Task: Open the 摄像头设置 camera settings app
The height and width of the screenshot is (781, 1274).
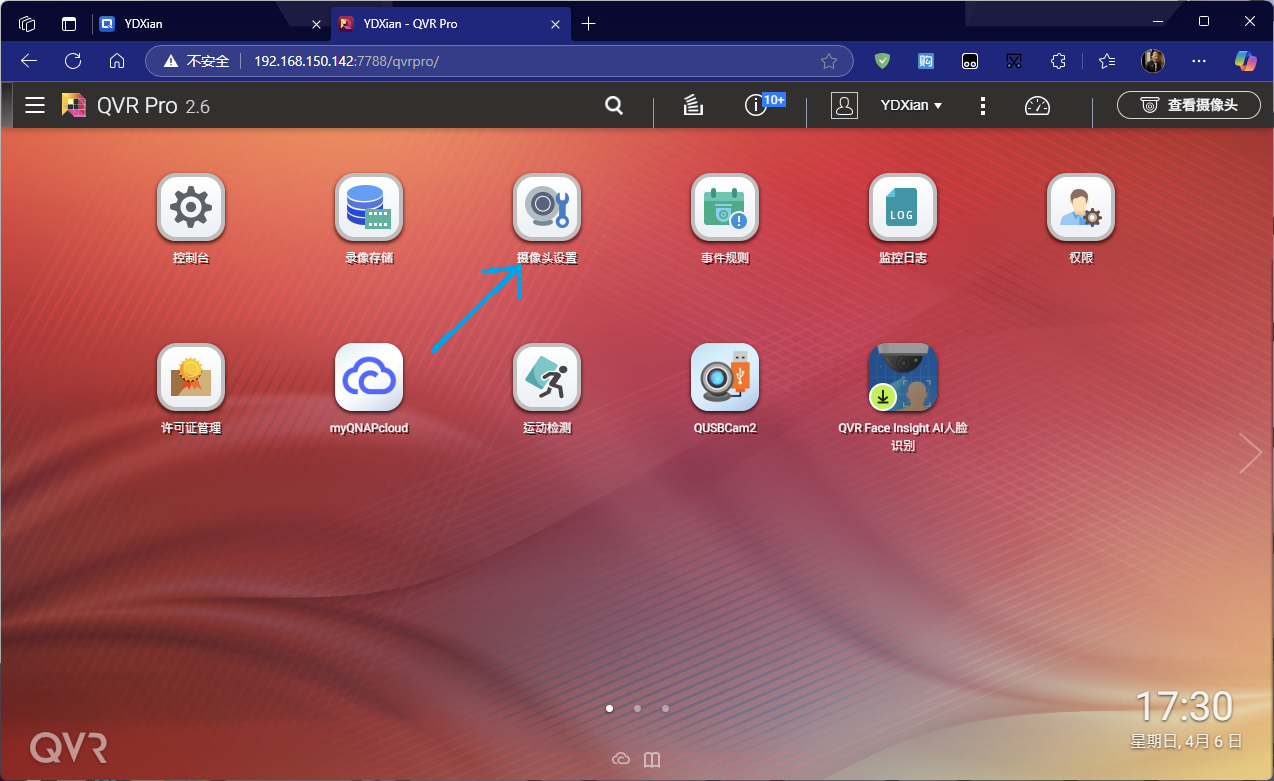Action: click(x=547, y=207)
